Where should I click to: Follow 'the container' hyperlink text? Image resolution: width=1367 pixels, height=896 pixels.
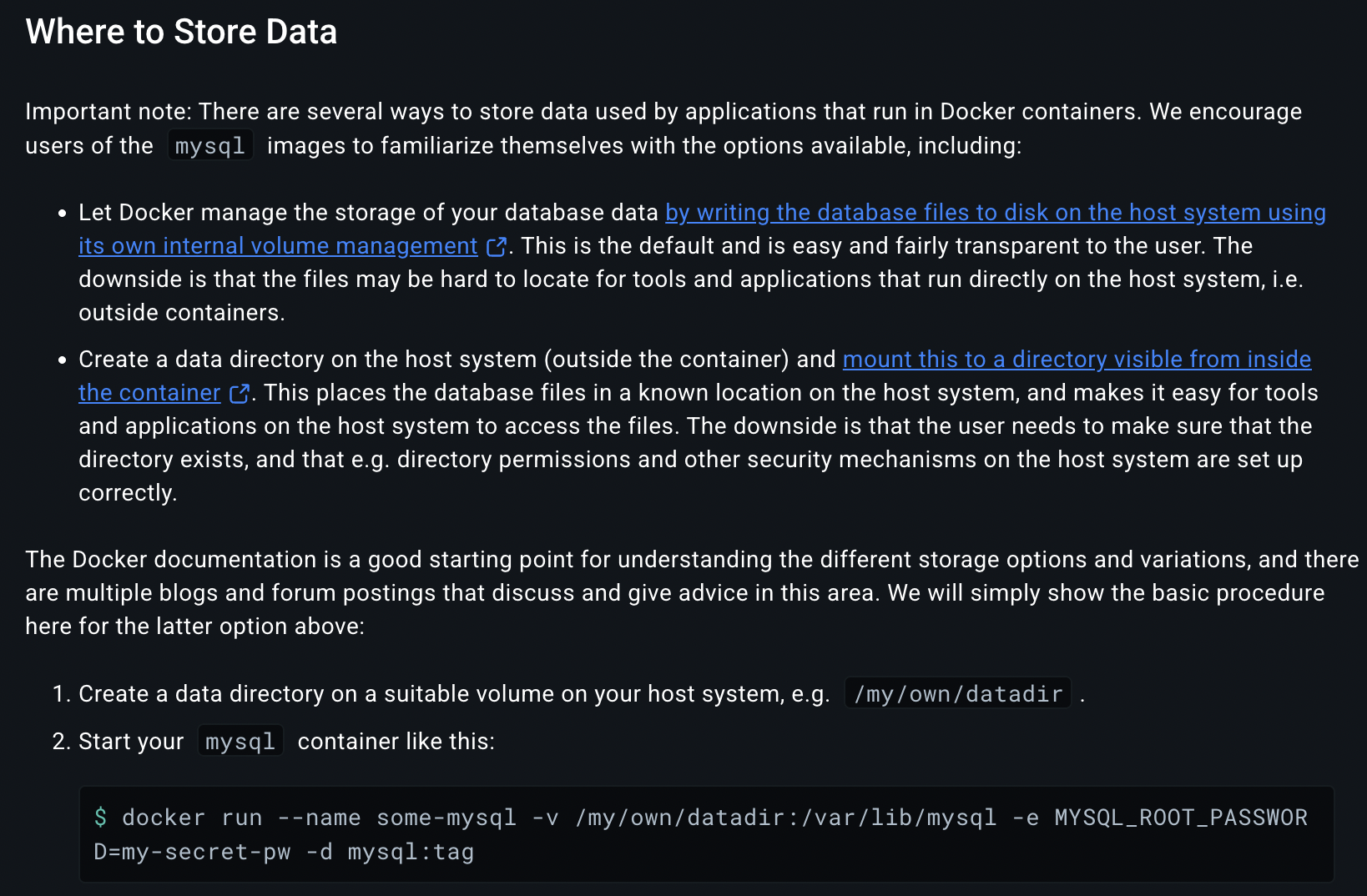[x=149, y=393]
